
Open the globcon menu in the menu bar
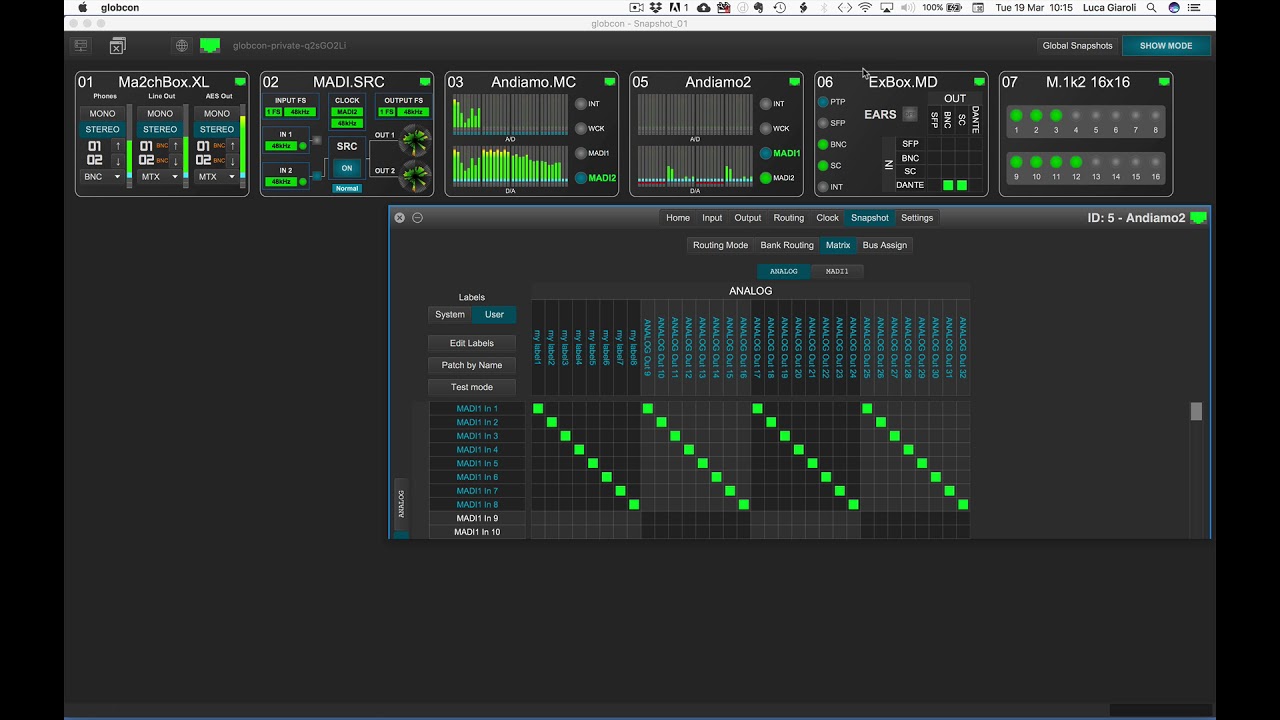120,7
